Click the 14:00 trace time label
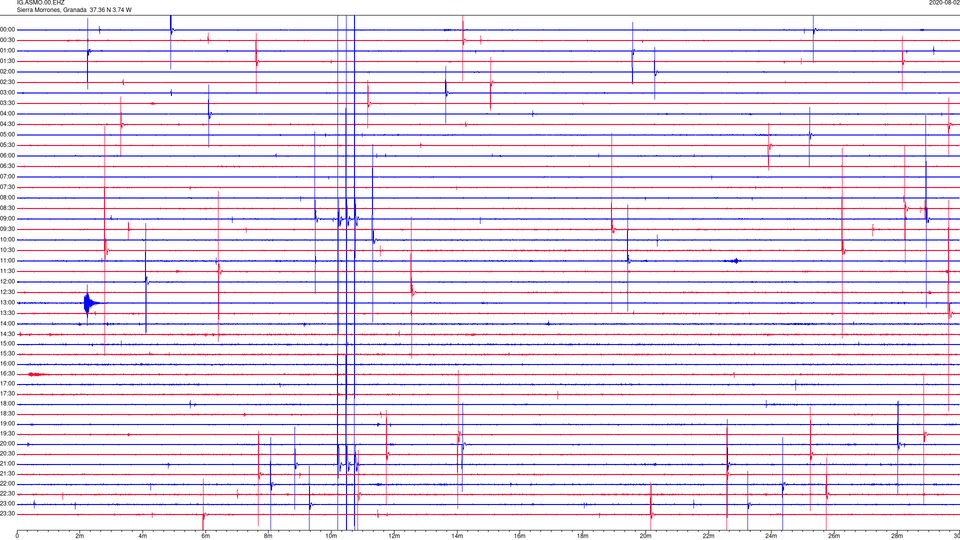The height and width of the screenshot is (540, 960). pyautogui.click(x=8, y=323)
